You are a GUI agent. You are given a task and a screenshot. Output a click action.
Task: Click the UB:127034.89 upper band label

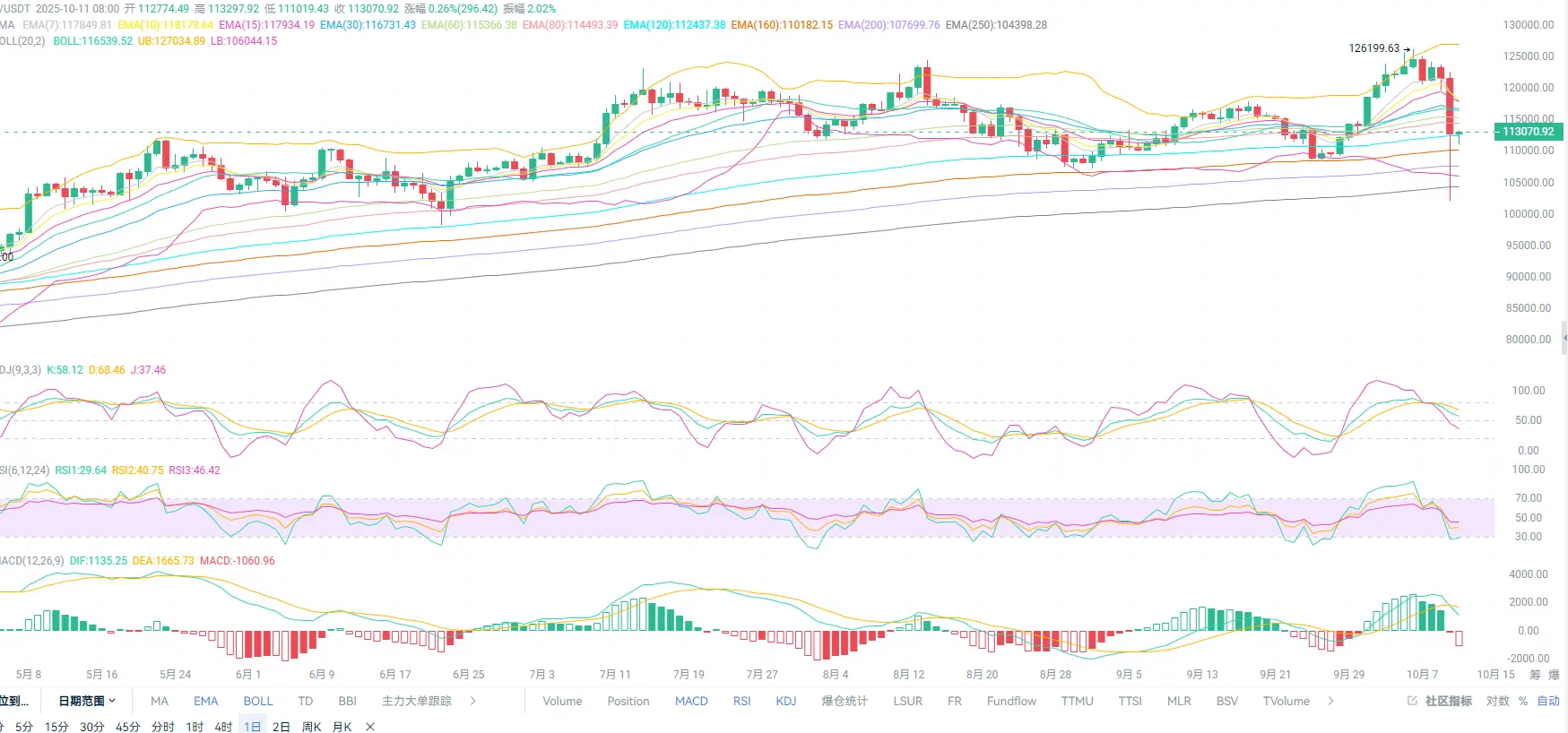pos(171,41)
